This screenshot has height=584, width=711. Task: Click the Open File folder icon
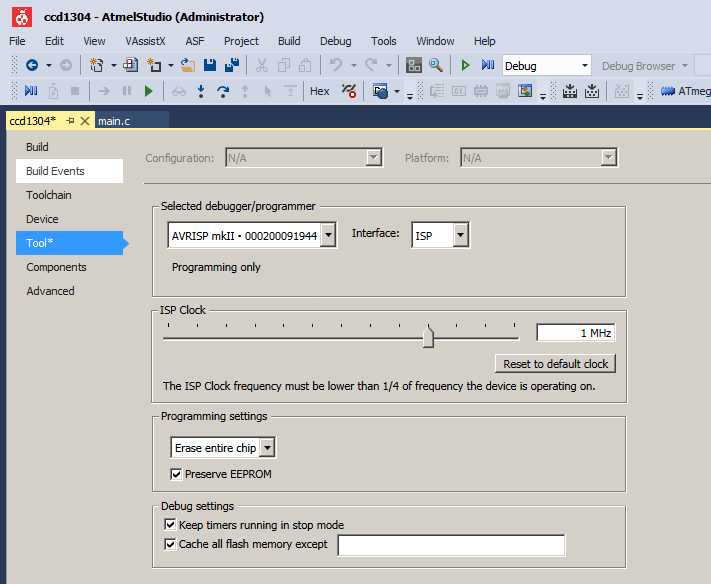188,65
